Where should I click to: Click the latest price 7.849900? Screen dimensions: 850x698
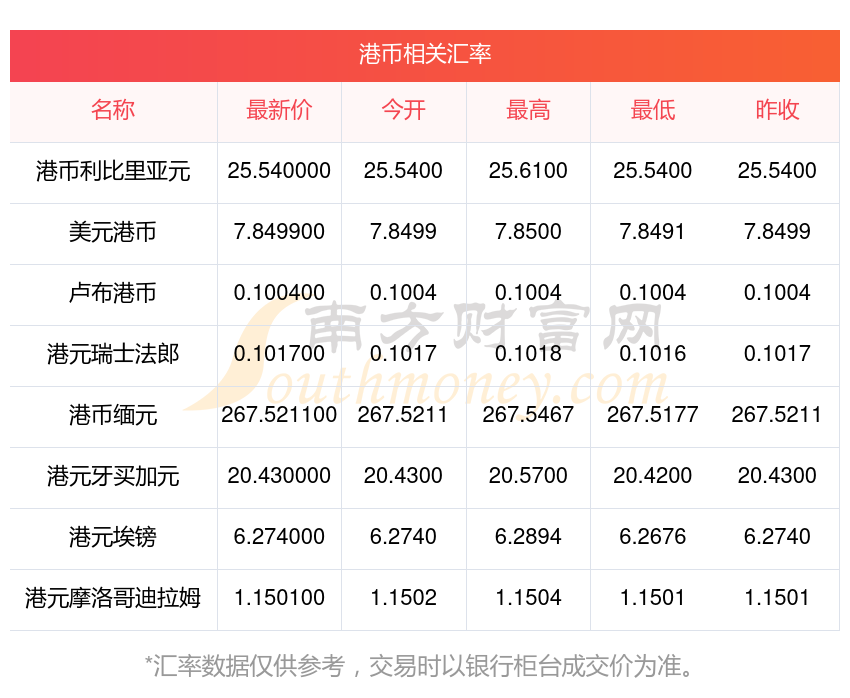[x=279, y=232]
